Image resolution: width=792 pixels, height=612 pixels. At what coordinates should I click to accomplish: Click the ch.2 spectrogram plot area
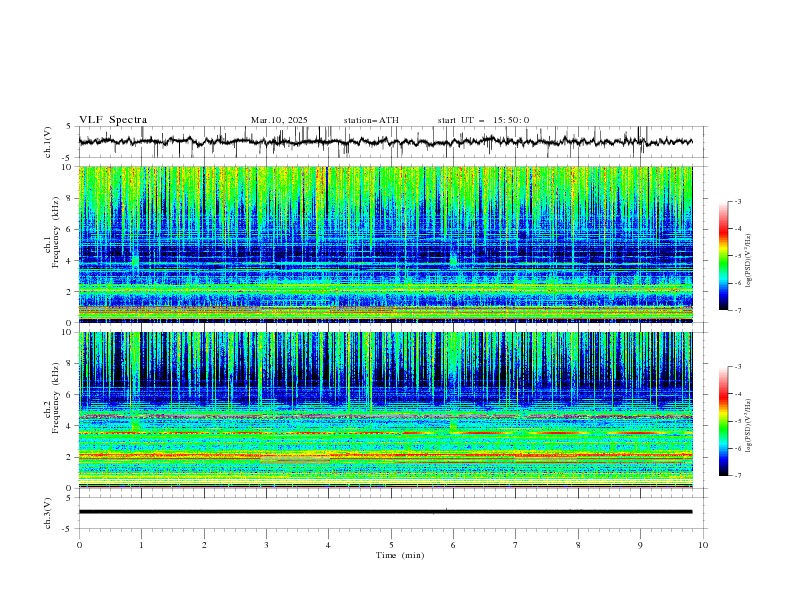pos(385,410)
